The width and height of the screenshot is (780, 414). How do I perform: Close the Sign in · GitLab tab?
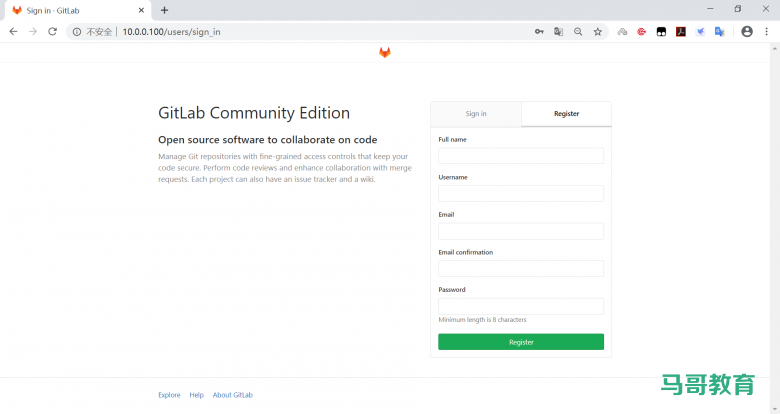tap(141, 10)
